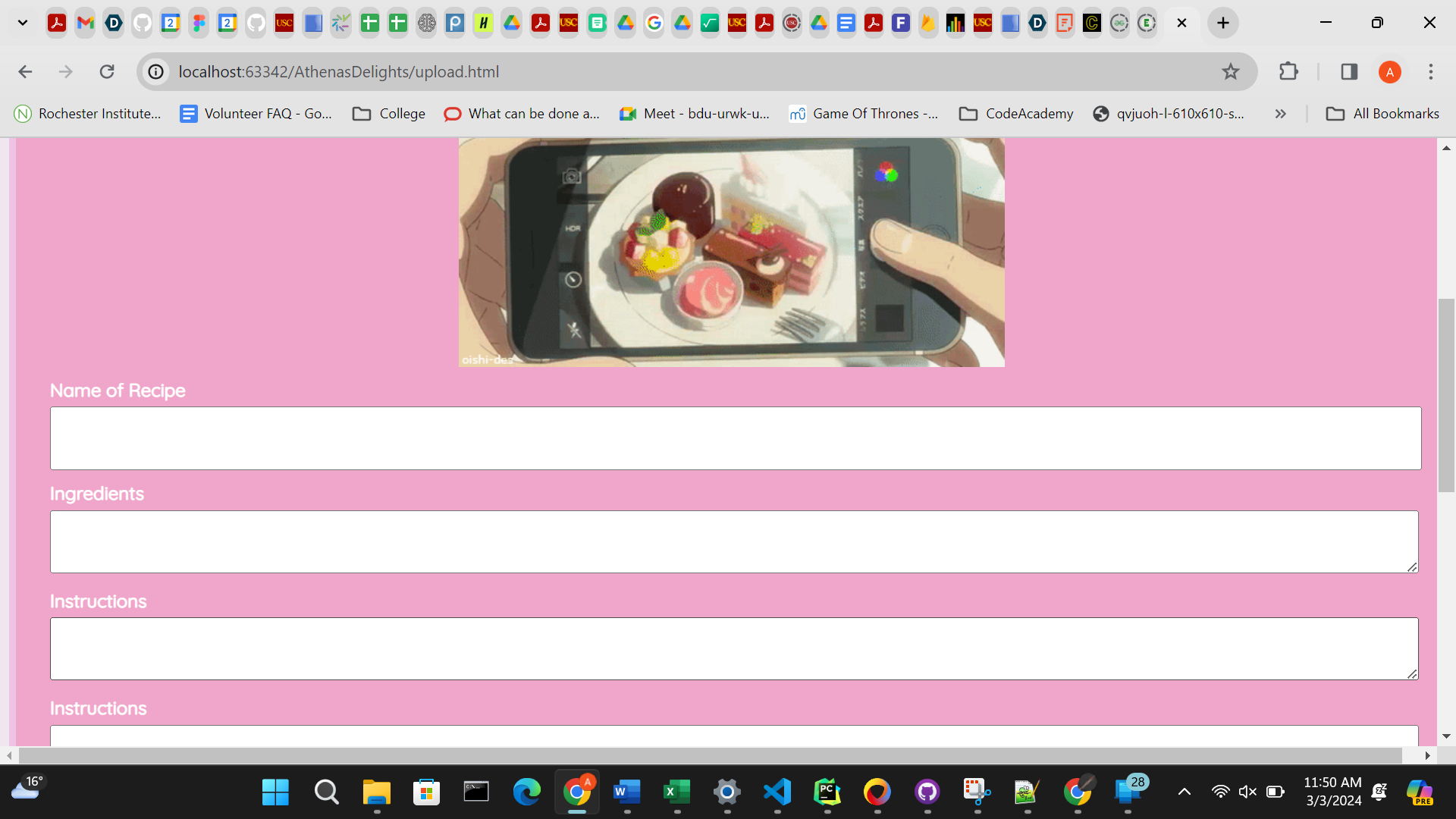Click the vertical page scrollbar thumb
Image resolution: width=1456 pixels, height=819 pixels.
[x=1446, y=394]
